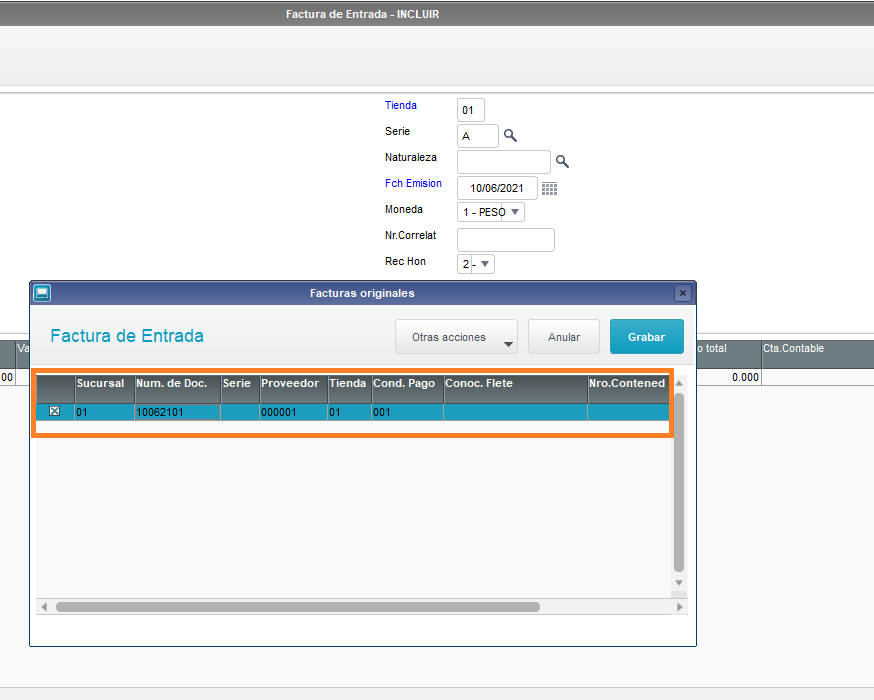This screenshot has width=874, height=700.
Task: Click the Facturas originales window icon
Action: (x=42, y=293)
